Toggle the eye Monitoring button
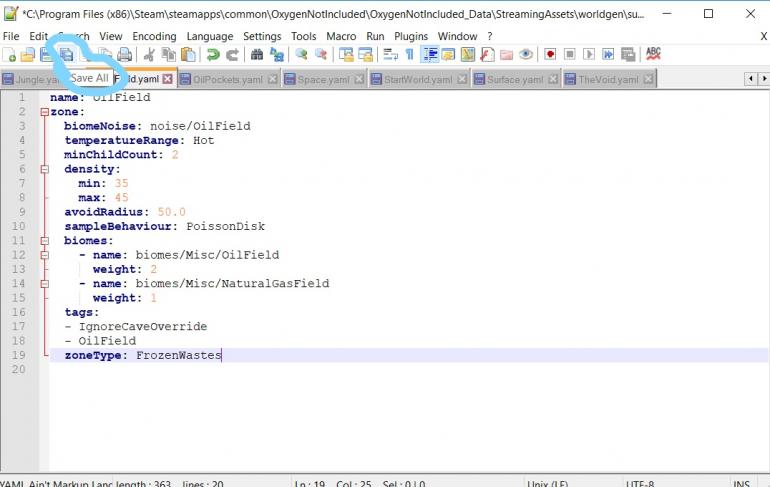Viewport: 770px width, 487px height. (x=526, y=54)
